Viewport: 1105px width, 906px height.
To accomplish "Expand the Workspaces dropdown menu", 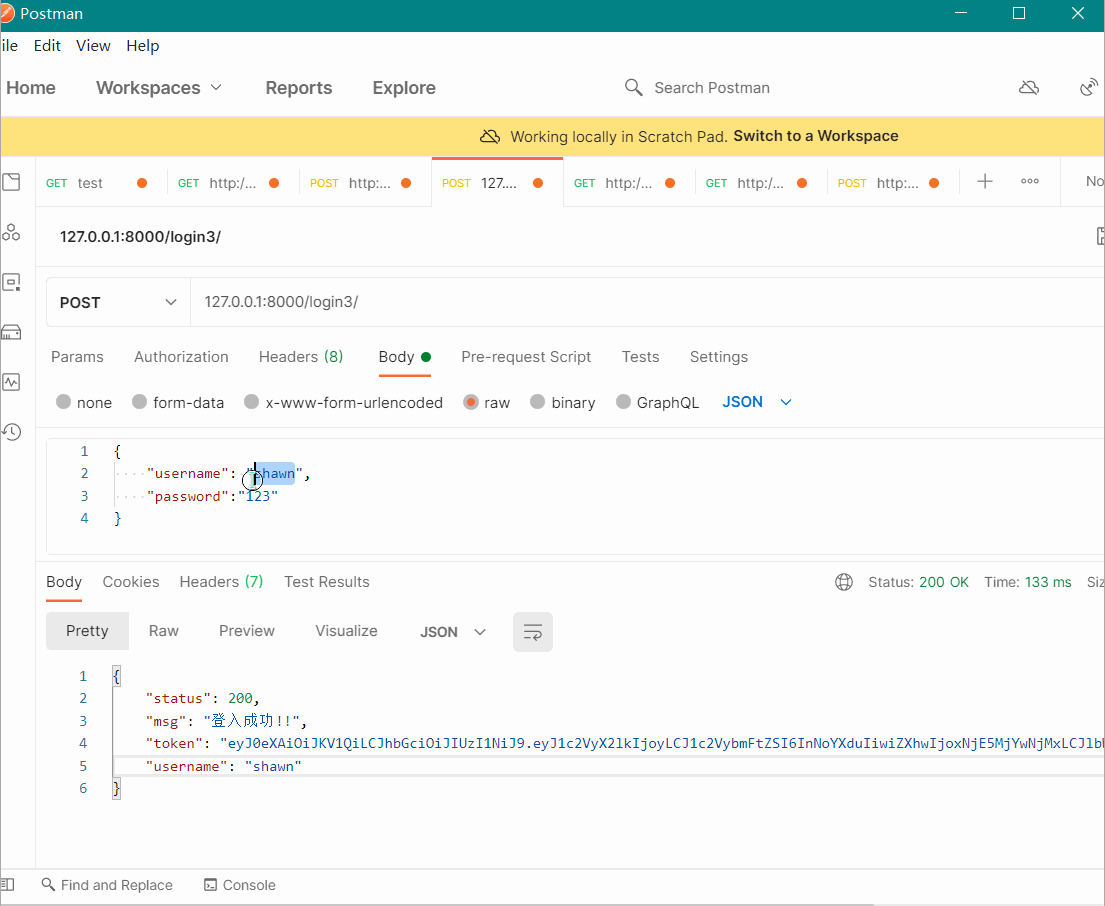I will (x=159, y=88).
